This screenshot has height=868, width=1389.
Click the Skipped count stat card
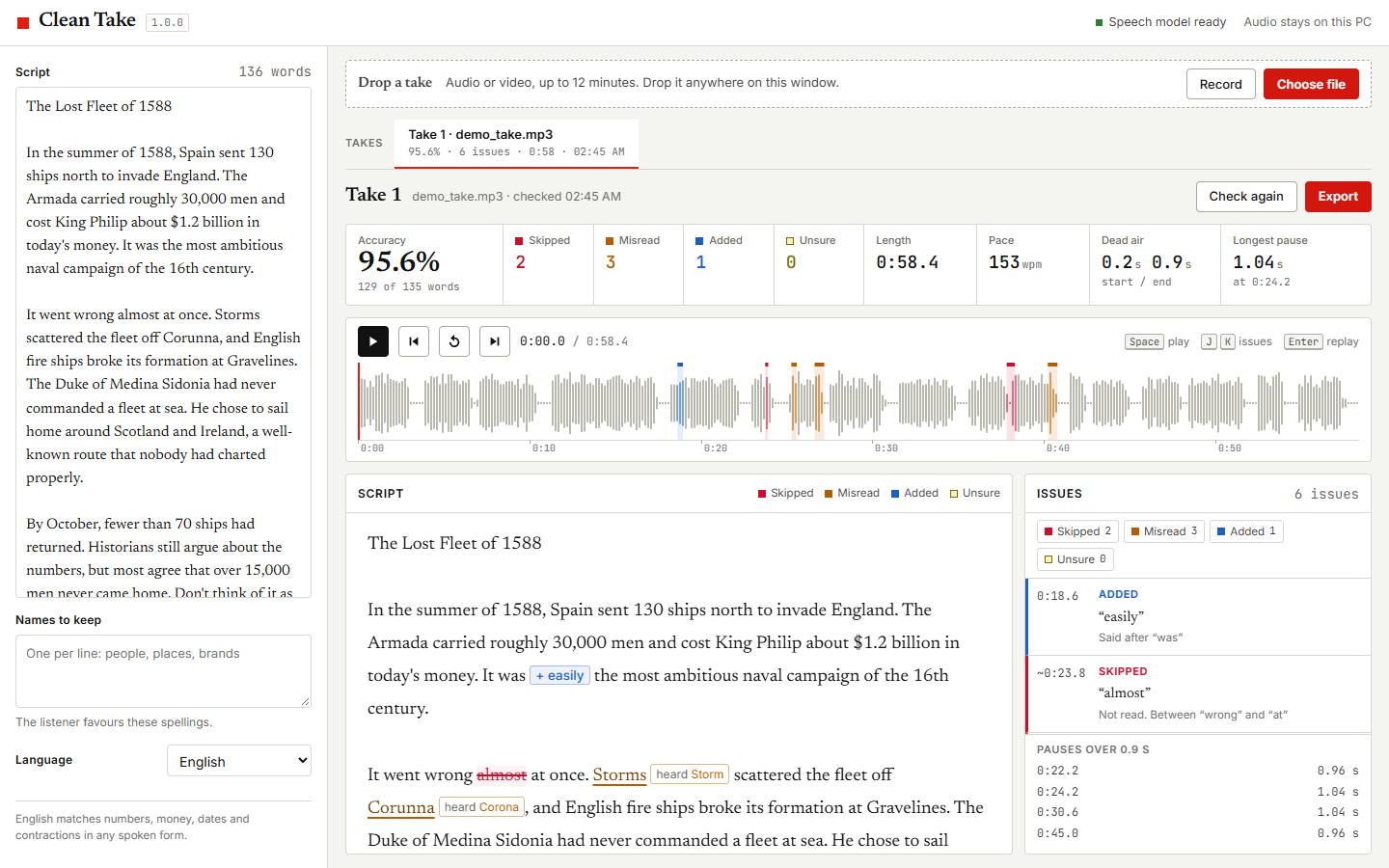[x=548, y=265]
